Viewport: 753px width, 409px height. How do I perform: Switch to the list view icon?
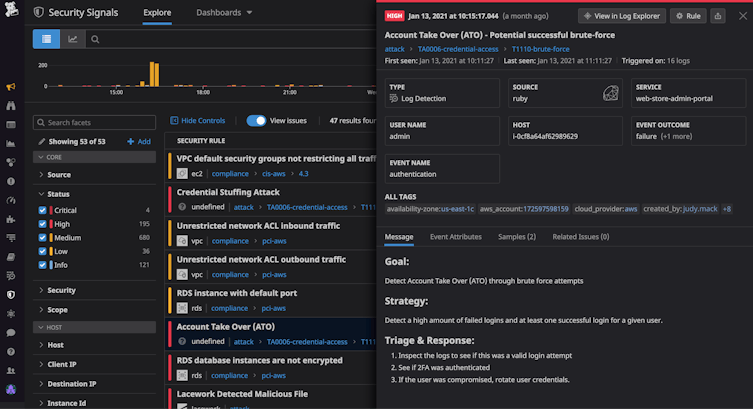point(47,39)
